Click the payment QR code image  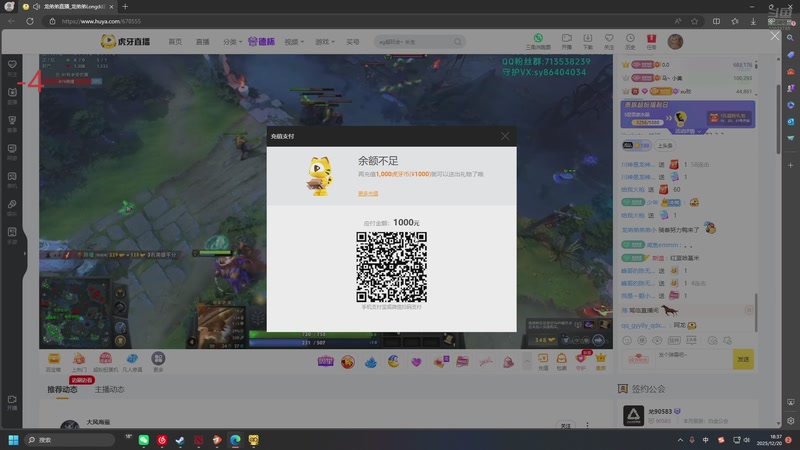pyautogui.click(x=391, y=267)
